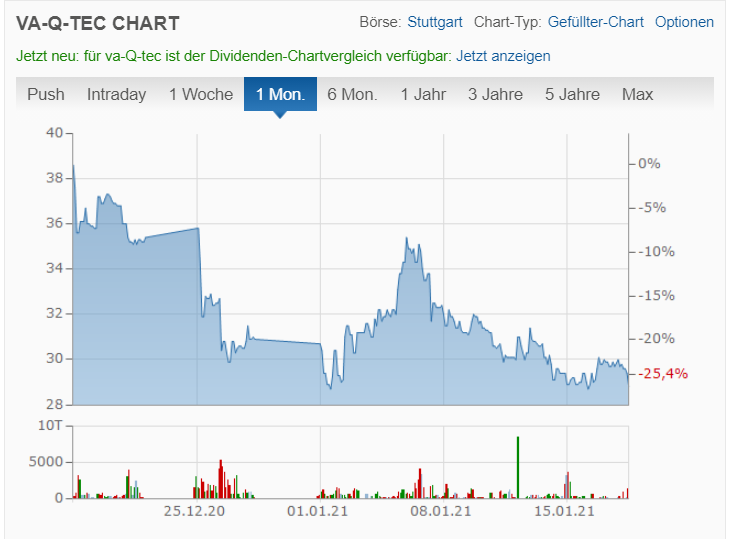This screenshot has height=539, width=731.
Task: Click the Jetzt anzeigen dividend comparison link
Action: (503, 56)
